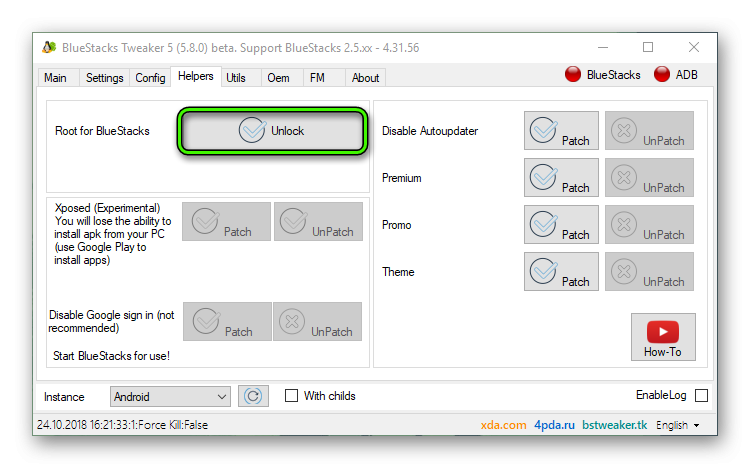Screen dimensions: 750x468
Task: Open the Config tab
Action: (150, 78)
